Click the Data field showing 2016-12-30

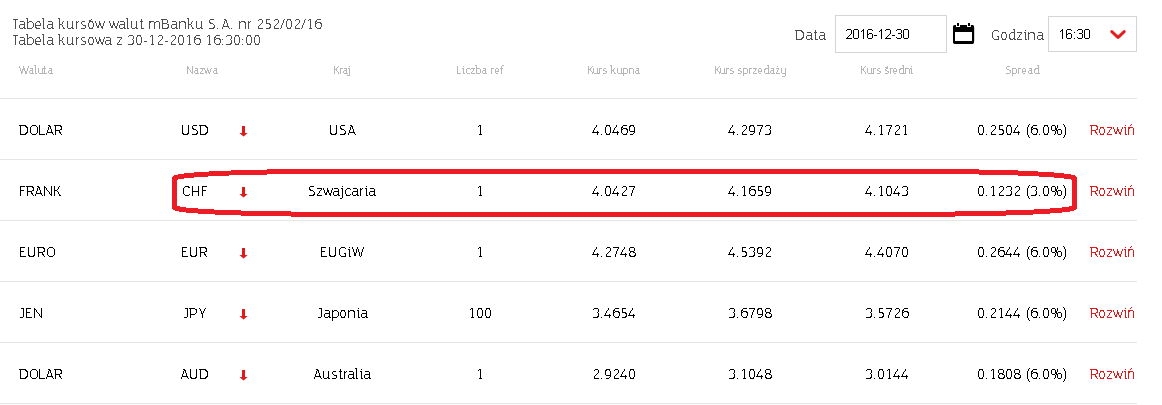pyautogui.click(x=891, y=34)
